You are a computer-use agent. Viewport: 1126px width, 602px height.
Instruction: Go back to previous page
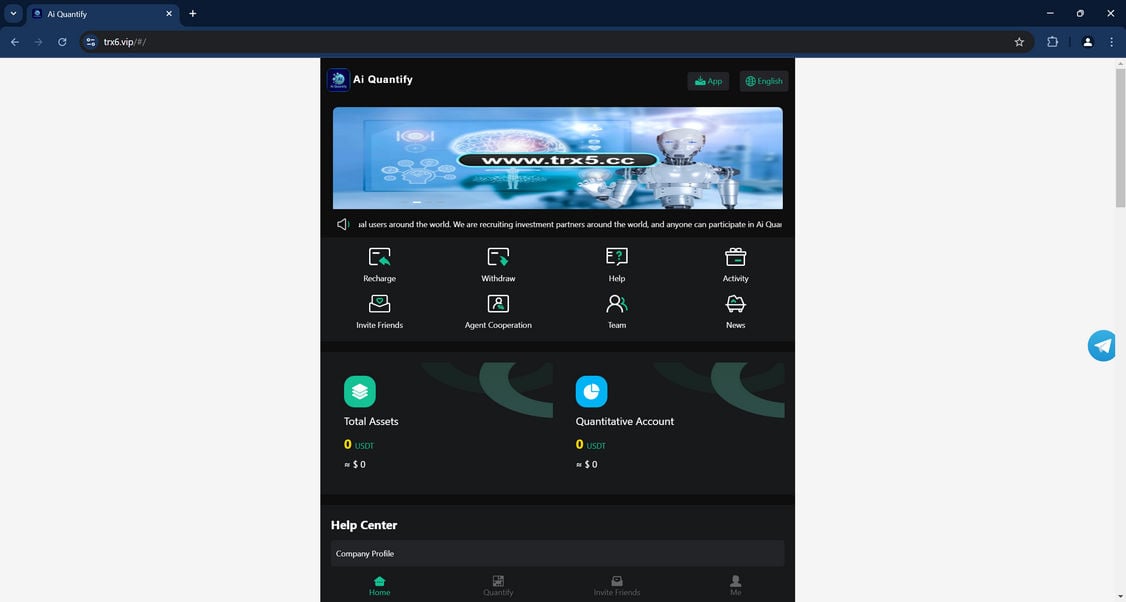[x=15, y=42]
